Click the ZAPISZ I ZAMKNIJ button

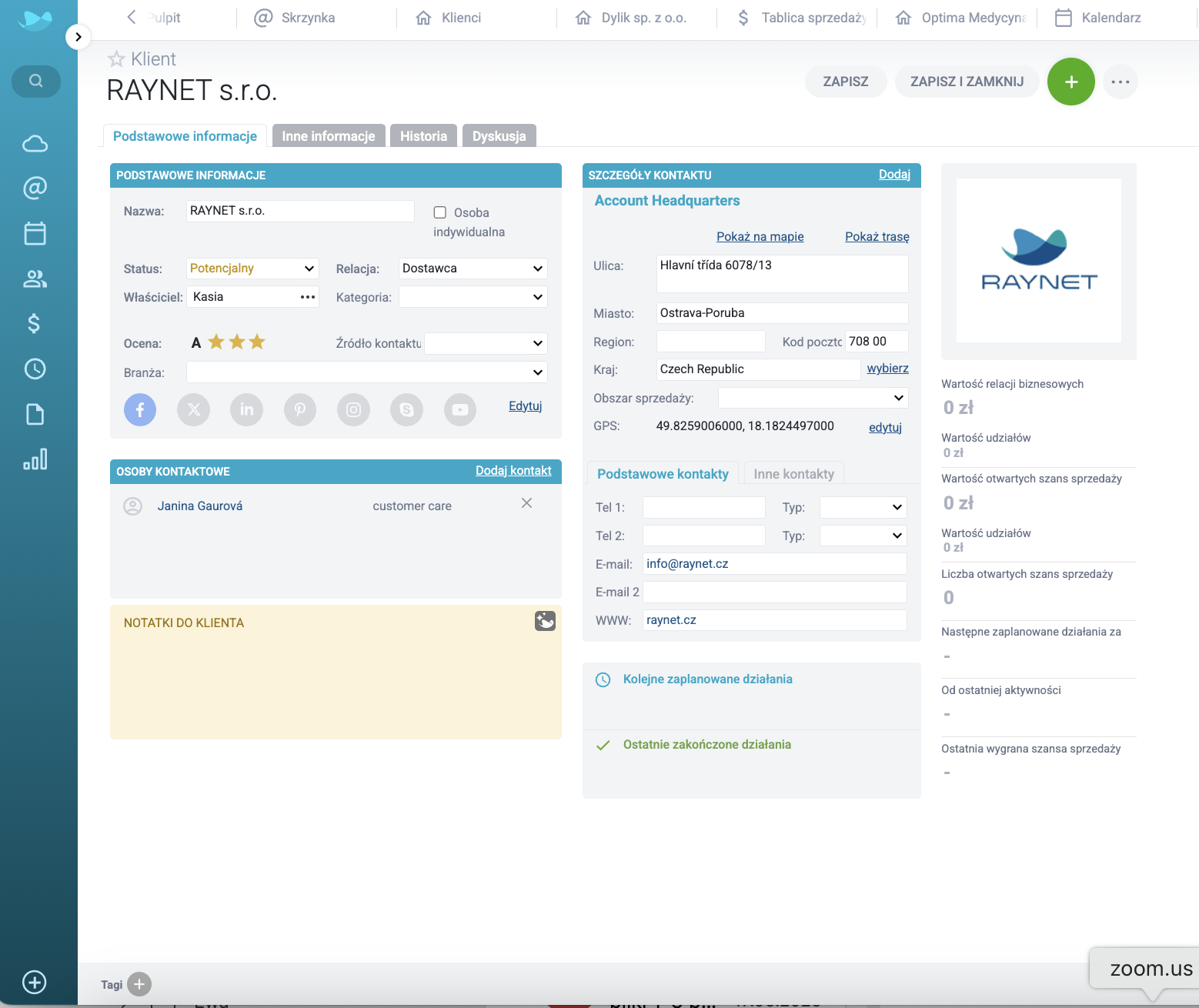click(967, 82)
